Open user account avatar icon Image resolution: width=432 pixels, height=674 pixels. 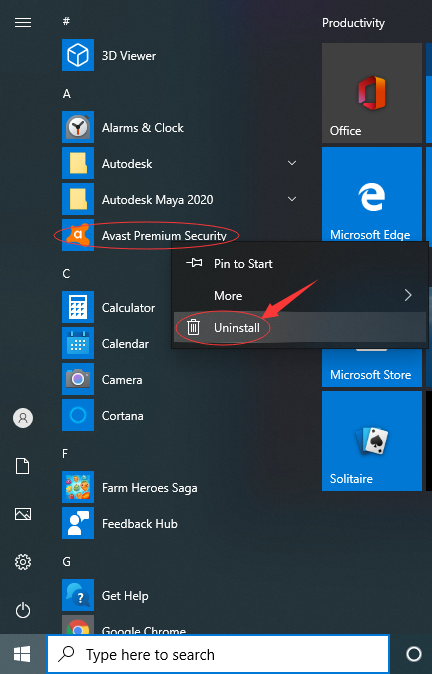(23, 418)
